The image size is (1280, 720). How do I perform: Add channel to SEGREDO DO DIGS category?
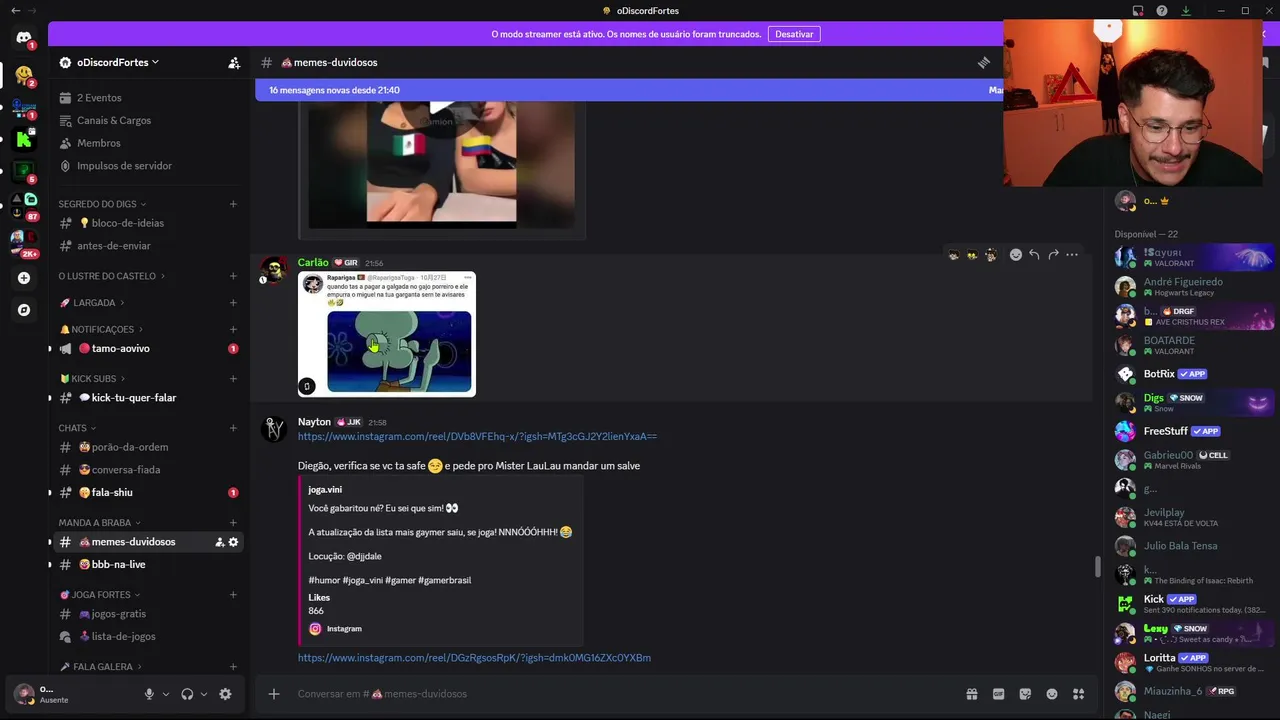(x=233, y=204)
